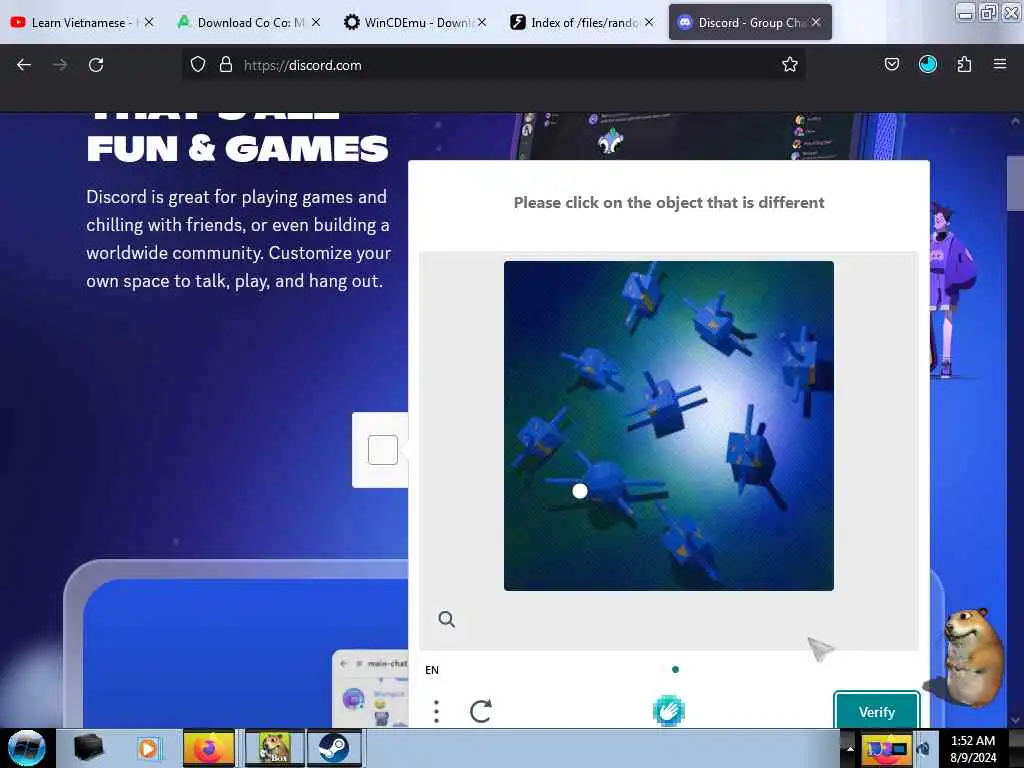Reload the Discord page
The width and height of the screenshot is (1024, 768).
point(96,65)
